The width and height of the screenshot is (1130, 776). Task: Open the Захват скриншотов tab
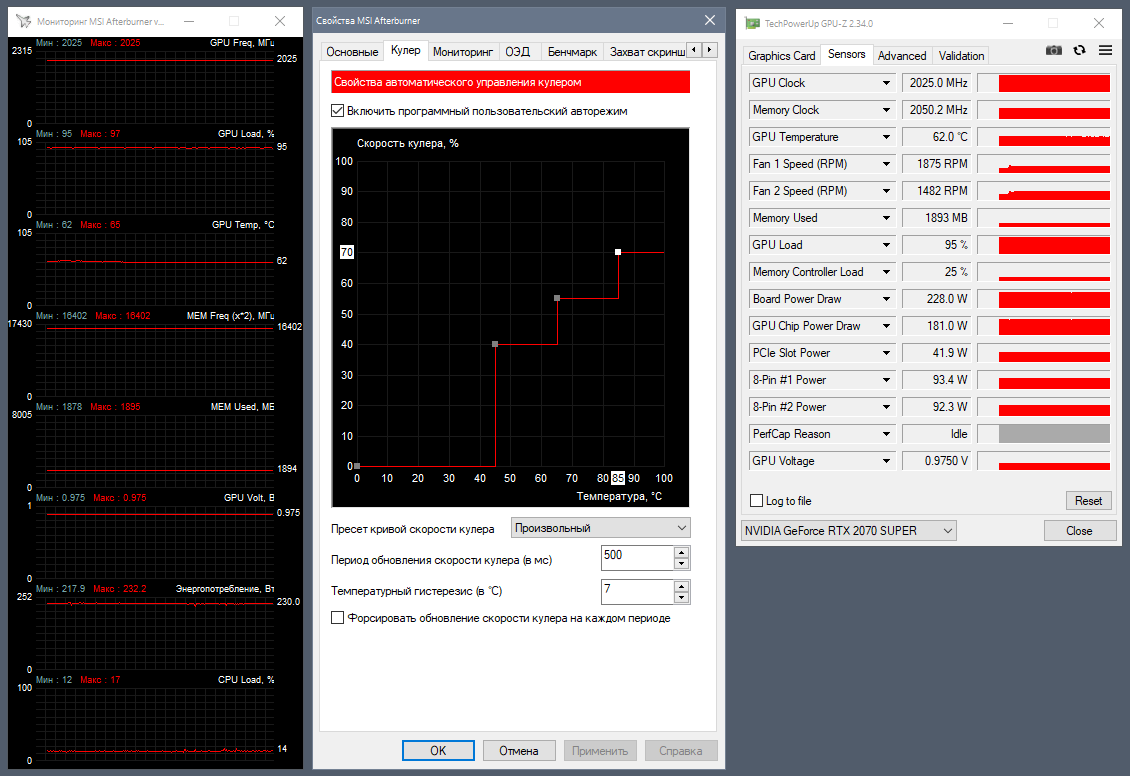[x=646, y=52]
